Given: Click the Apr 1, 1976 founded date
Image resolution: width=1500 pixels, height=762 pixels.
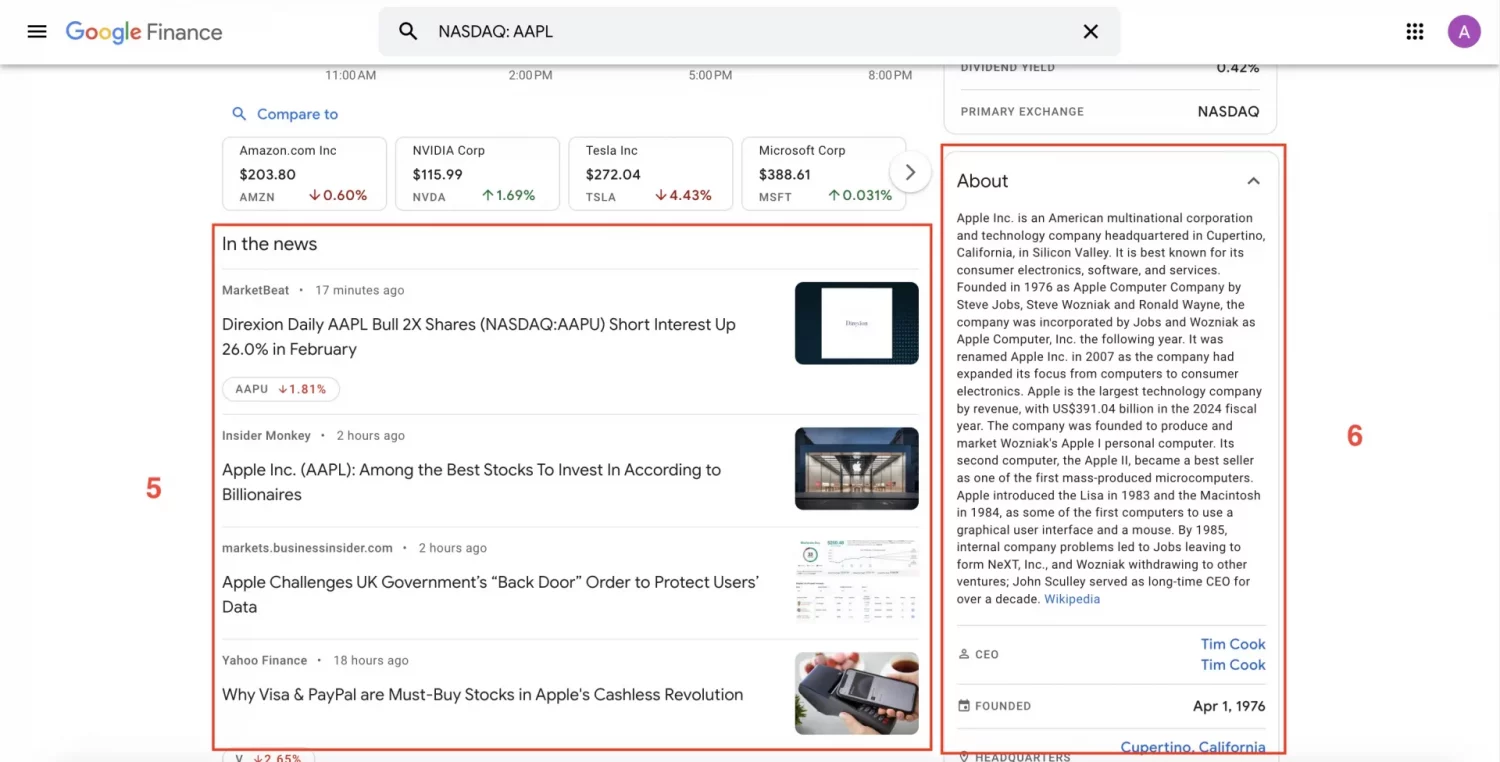Looking at the screenshot, I should [x=1229, y=706].
